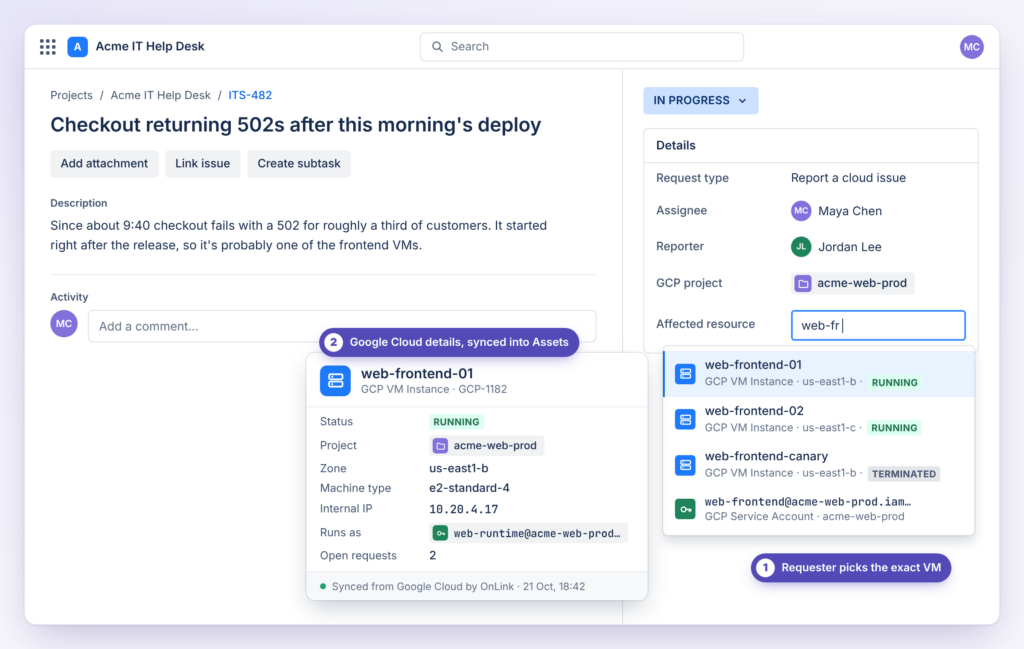This screenshot has width=1024, height=649.
Task: Click the issue description paragraph
Action: 298,235
